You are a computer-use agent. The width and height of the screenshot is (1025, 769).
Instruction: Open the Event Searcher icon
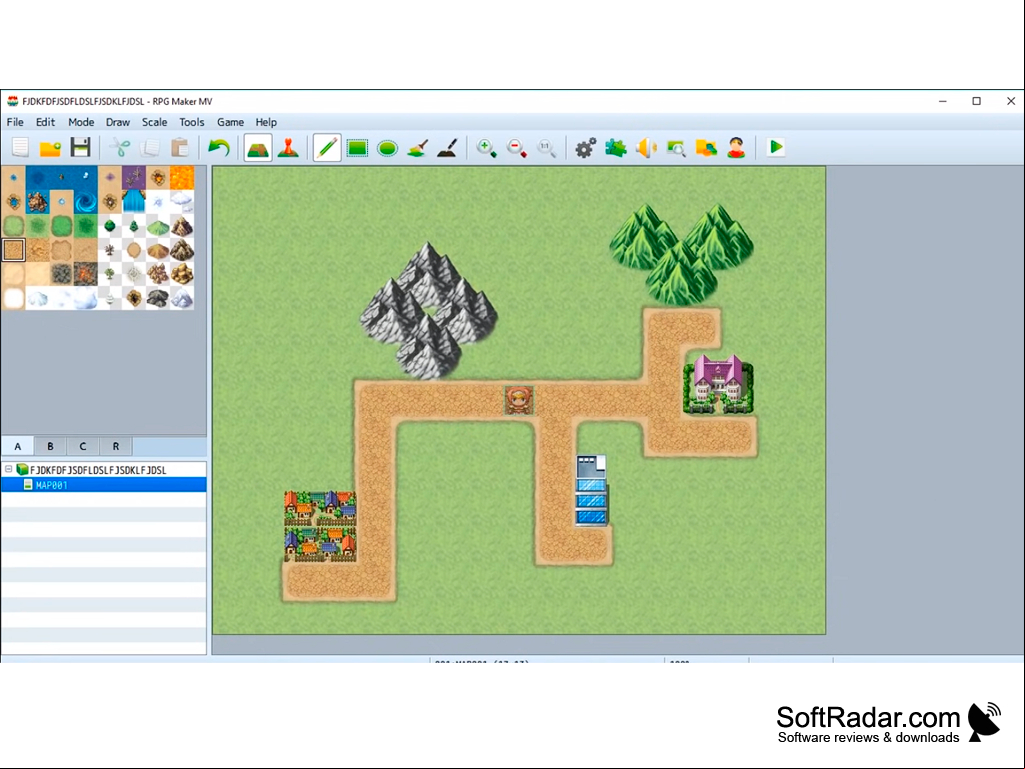(676, 147)
